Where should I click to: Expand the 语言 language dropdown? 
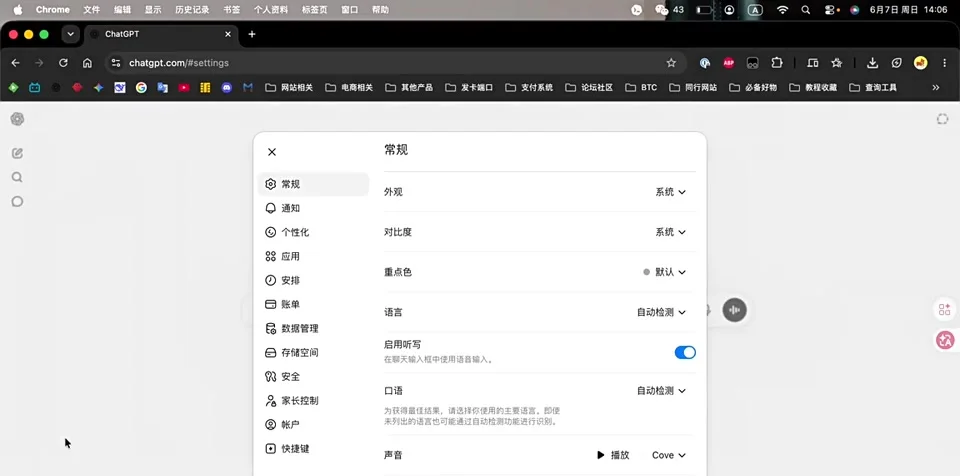661,312
